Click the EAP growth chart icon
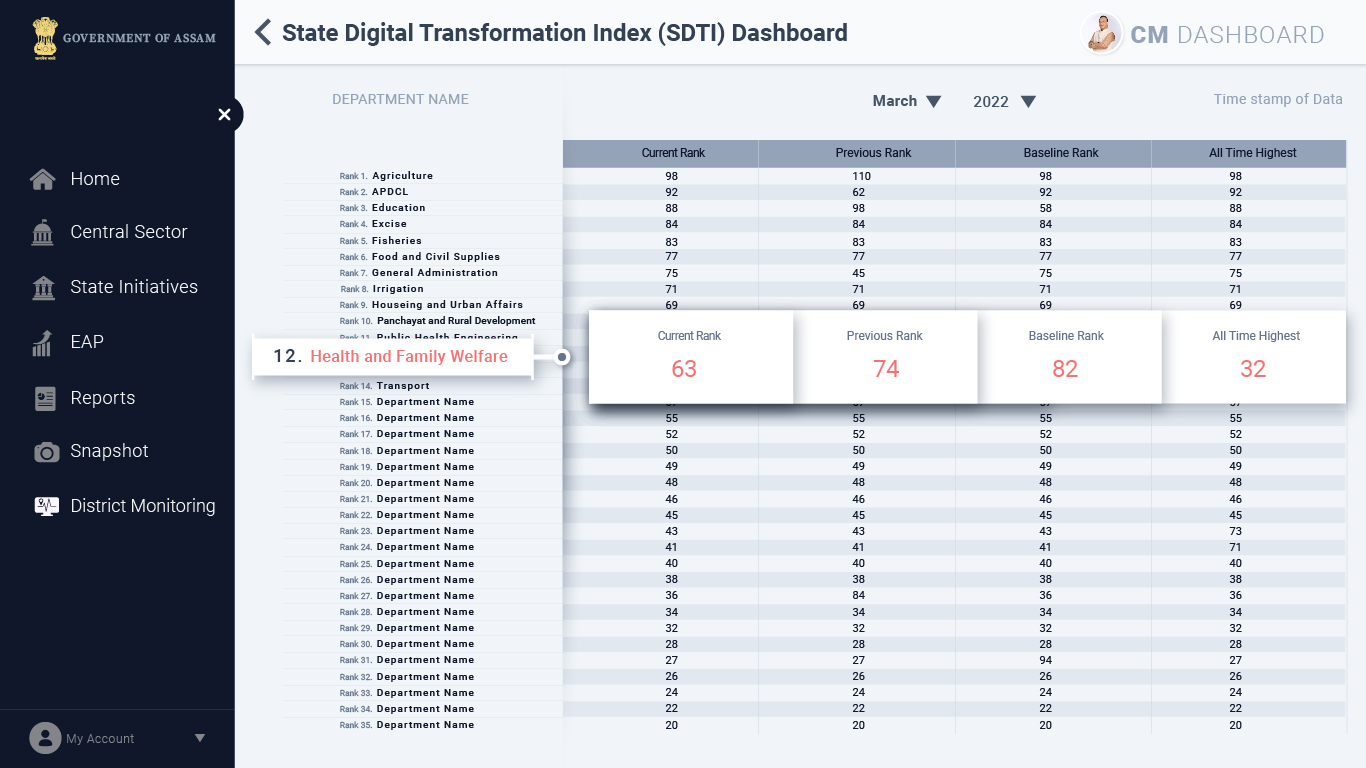1366x768 pixels. coord(43,343)
